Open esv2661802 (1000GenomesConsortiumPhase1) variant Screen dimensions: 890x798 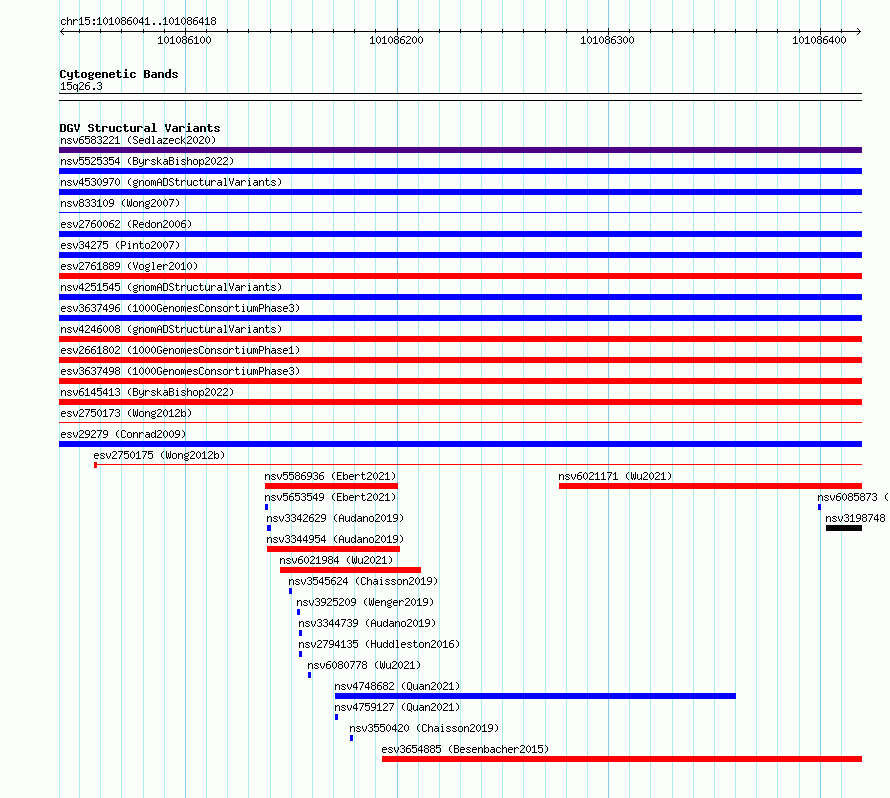(x=180, y=350)
